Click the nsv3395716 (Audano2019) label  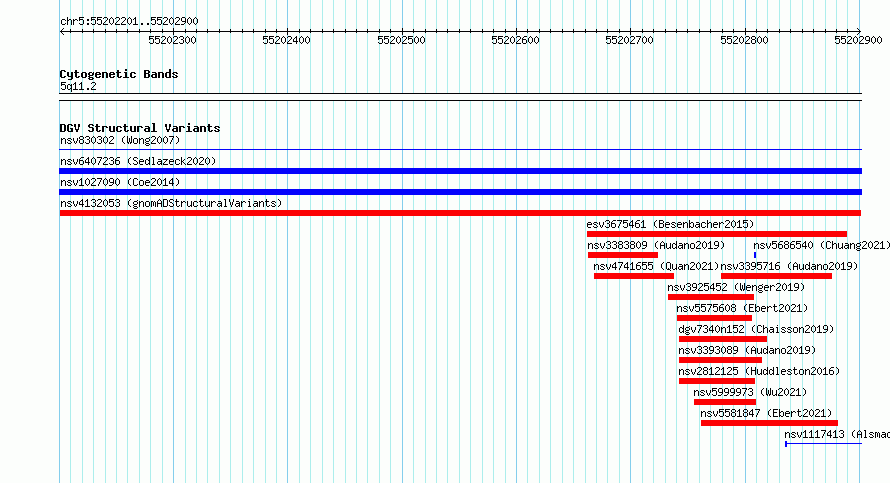pos(790,266)
